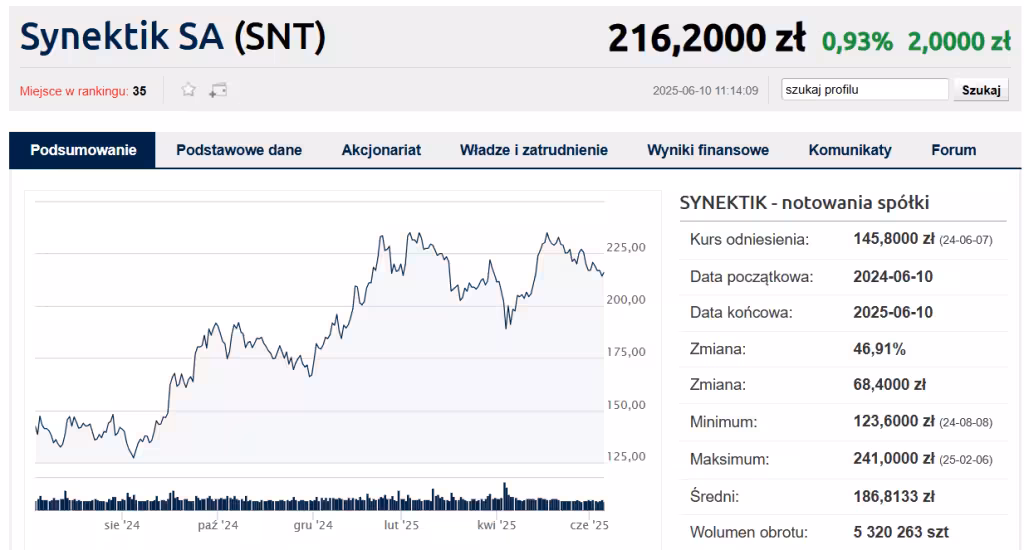
Task: Click the price chart line area
Action: pyautogui.click(x=320, y=333)
